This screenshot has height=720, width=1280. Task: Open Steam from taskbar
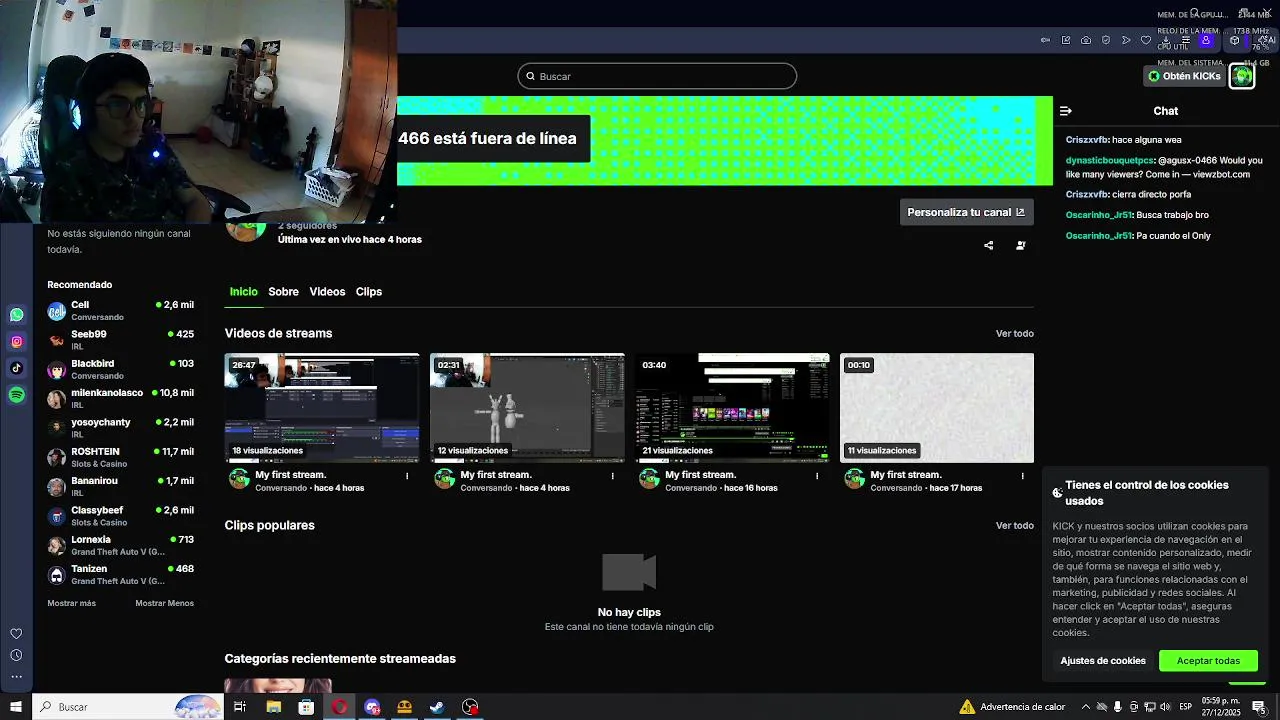point(437,707)
